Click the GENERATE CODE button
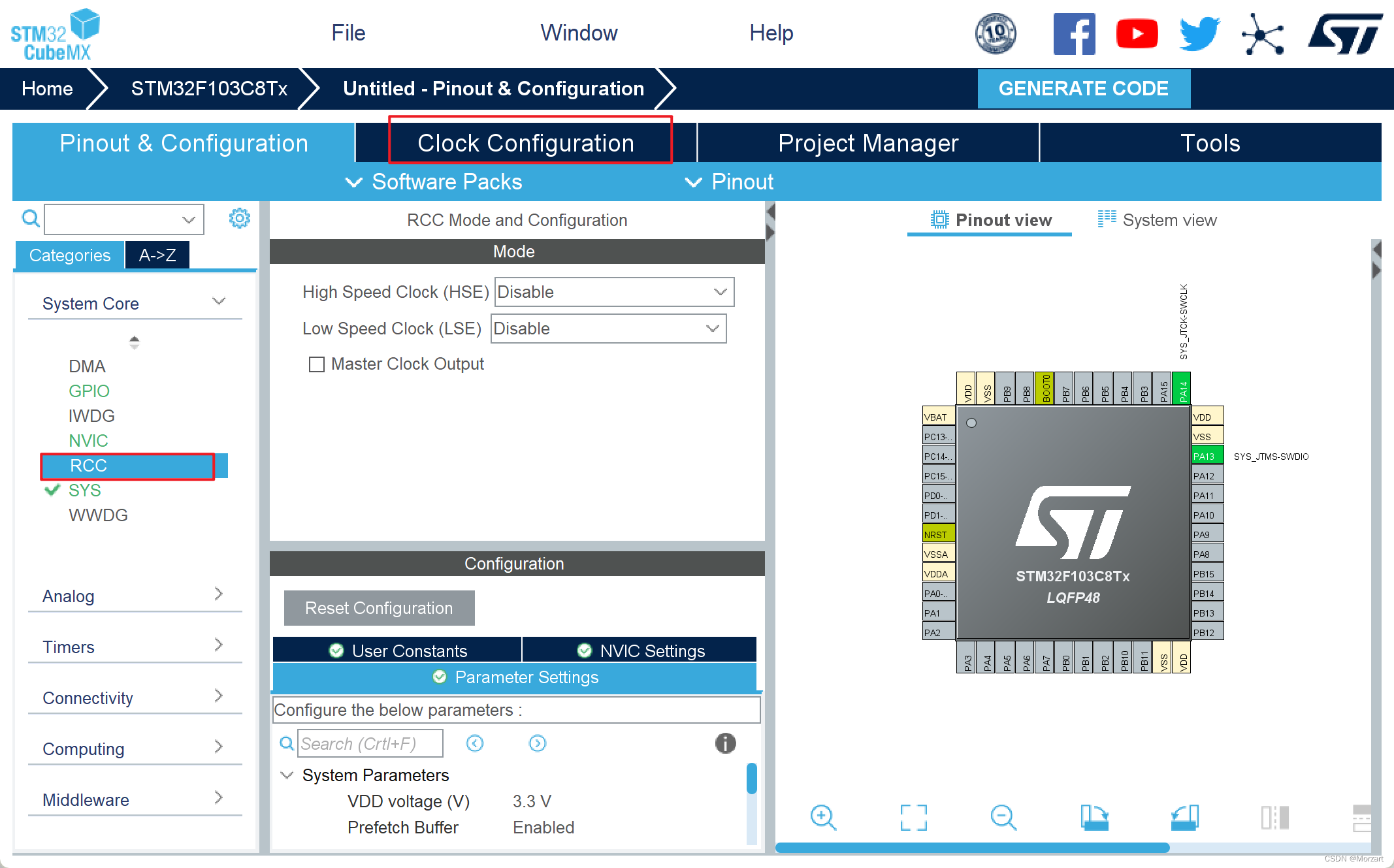 pyautogui.click(x=1084, y=88)
